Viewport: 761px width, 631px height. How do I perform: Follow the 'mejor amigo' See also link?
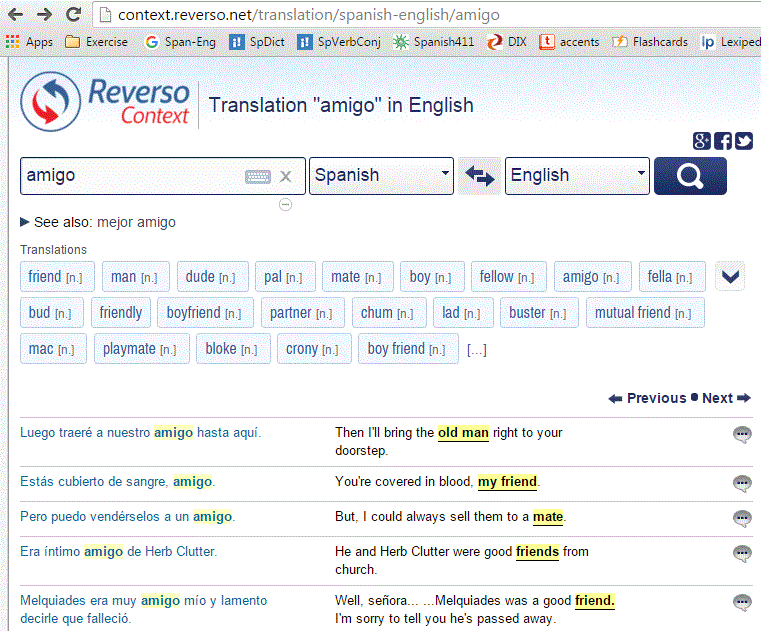click(x=136, y=222)
